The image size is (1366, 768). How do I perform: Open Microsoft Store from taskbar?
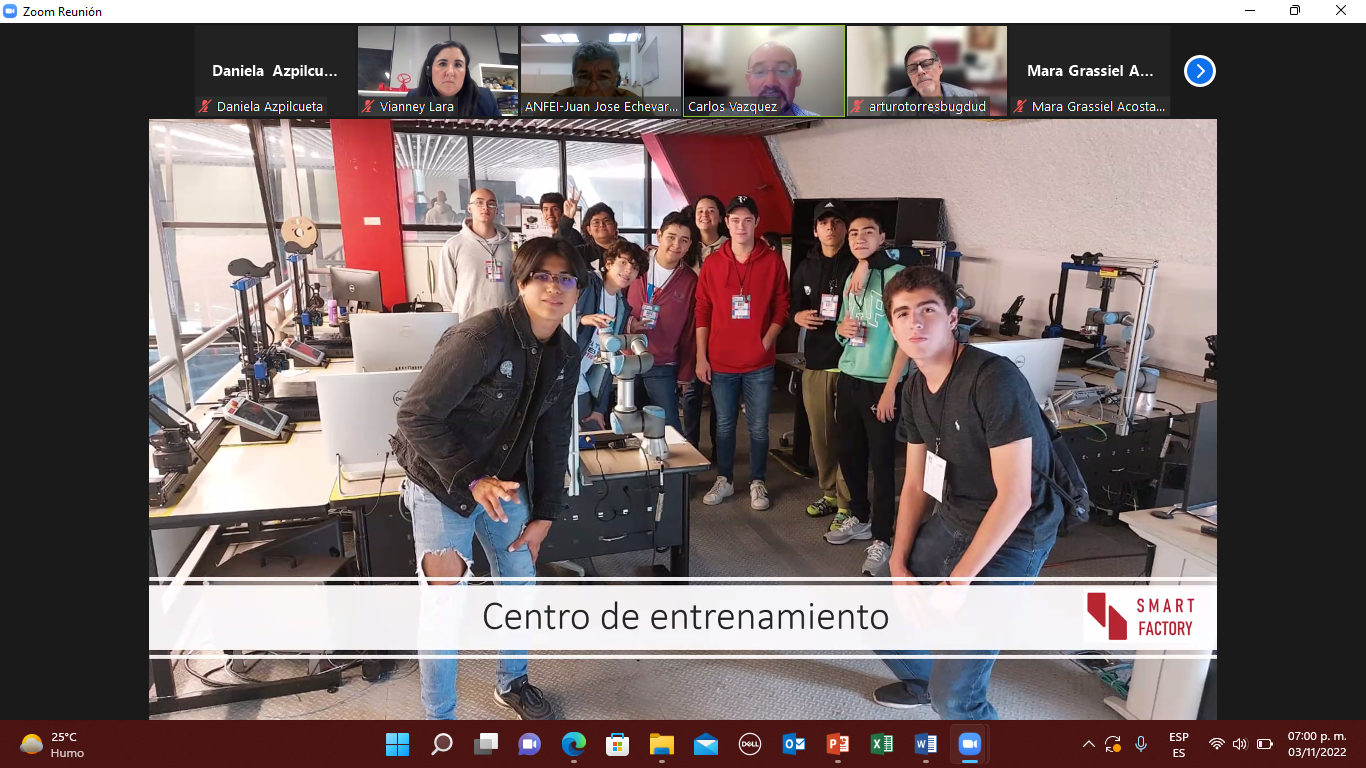point(617,744)
